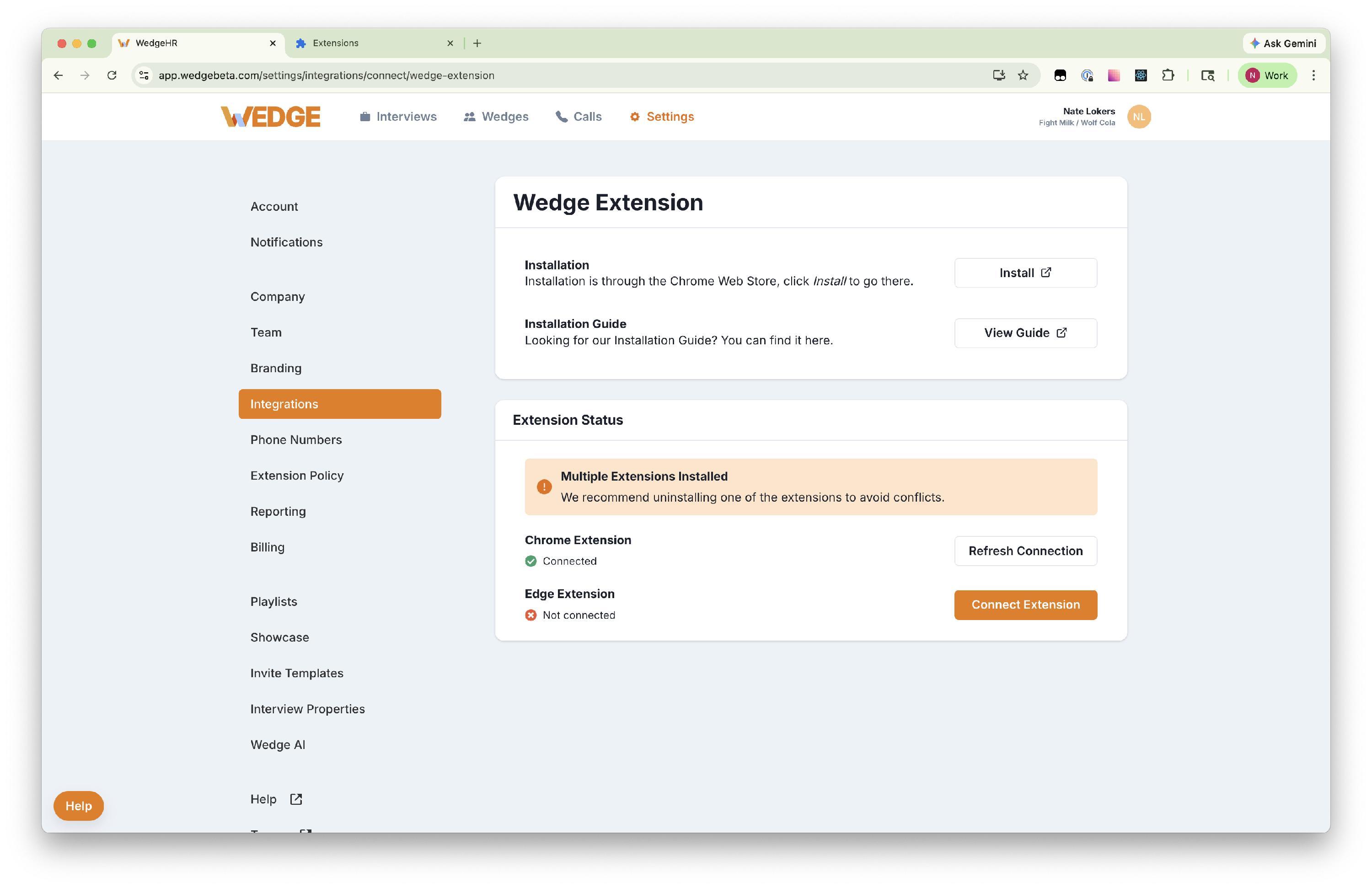1372x888 pixels.
Task: Bookmark page with star icon
Action: pyautogui.click(x=1023, y=75)
